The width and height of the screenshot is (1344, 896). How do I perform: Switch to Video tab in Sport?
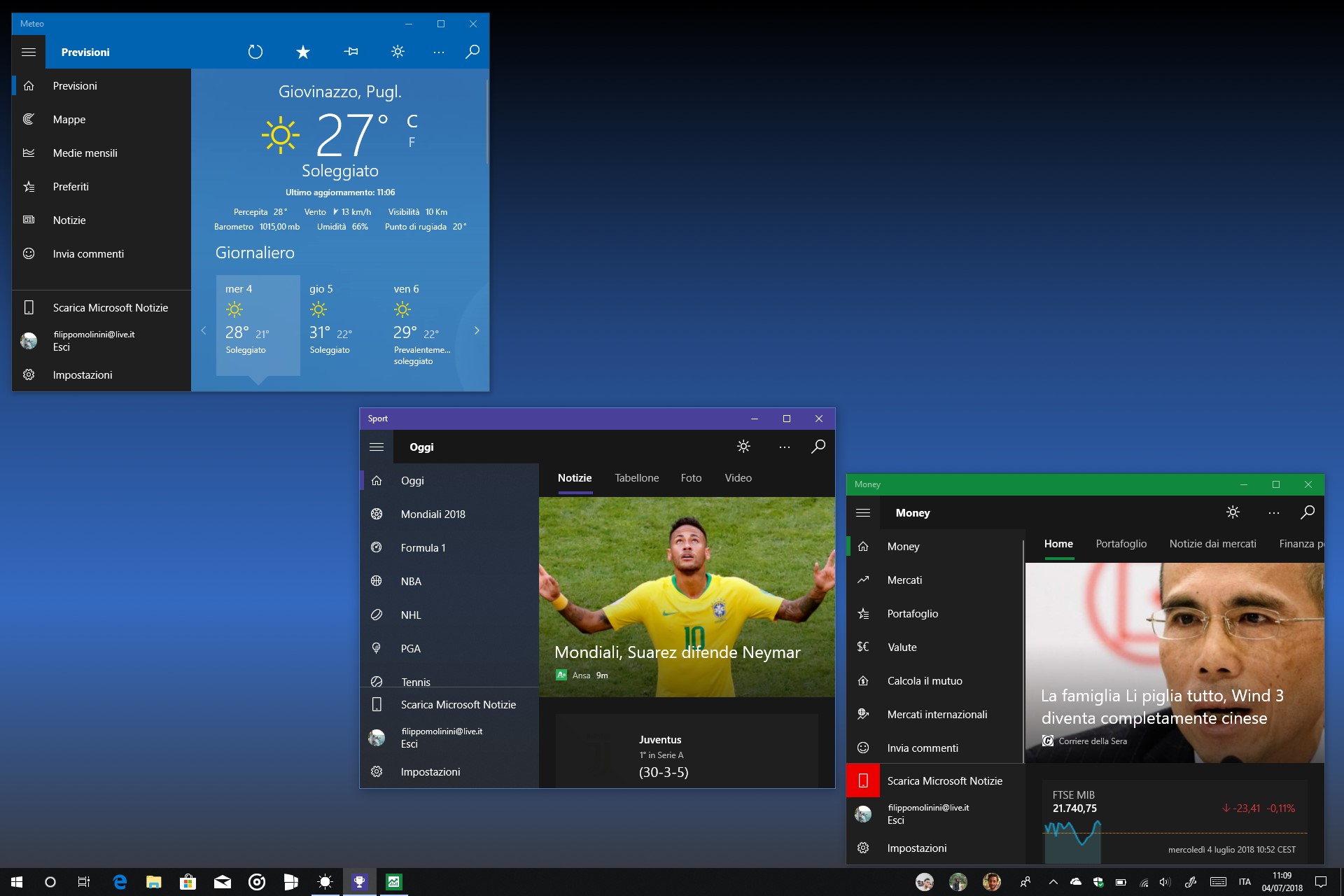point(738,478)
